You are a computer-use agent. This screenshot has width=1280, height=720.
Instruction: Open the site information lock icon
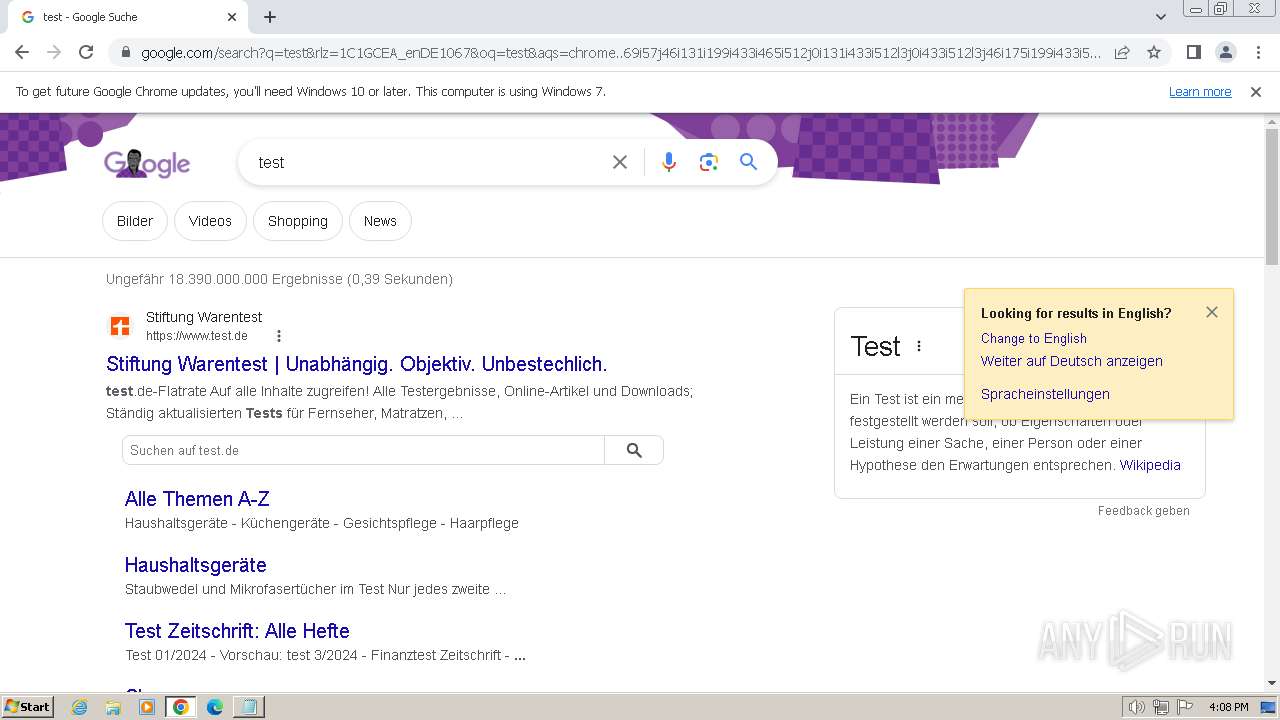click(x=125, y=53)
